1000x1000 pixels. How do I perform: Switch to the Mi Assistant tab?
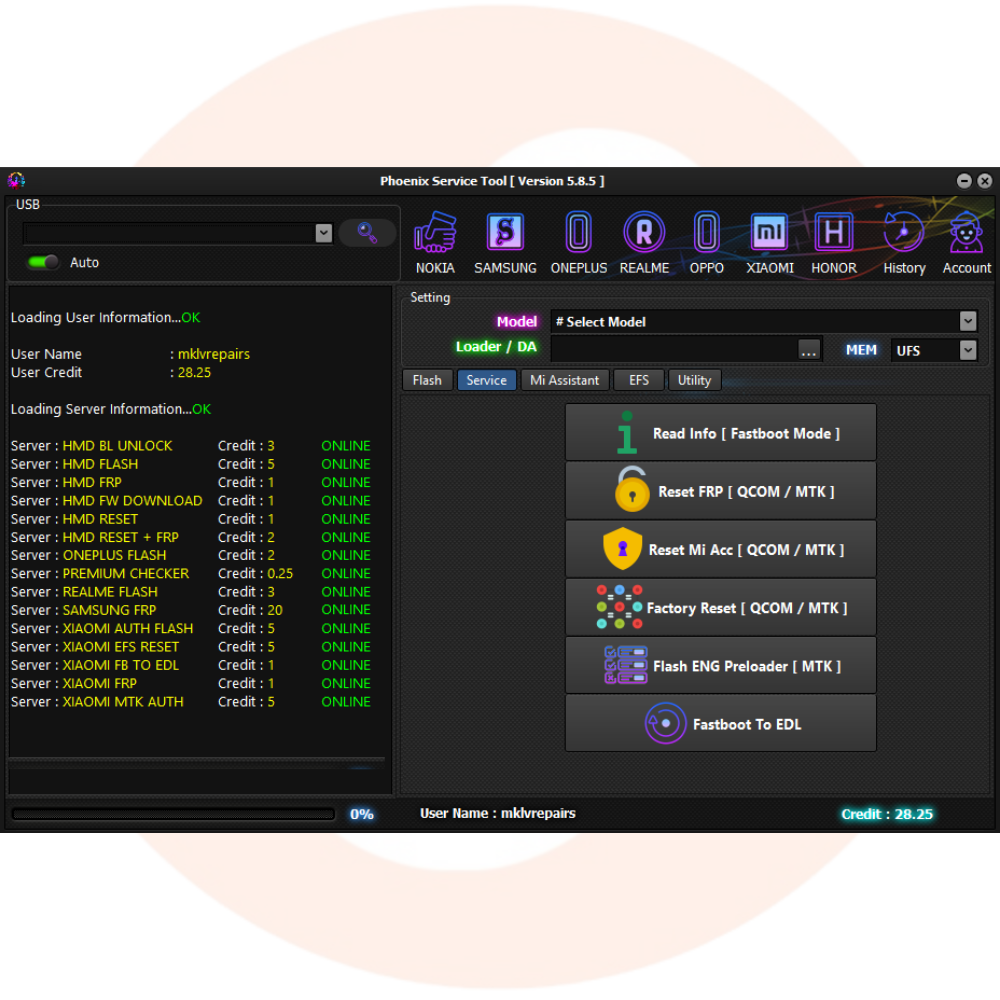(x=564, y=380)
